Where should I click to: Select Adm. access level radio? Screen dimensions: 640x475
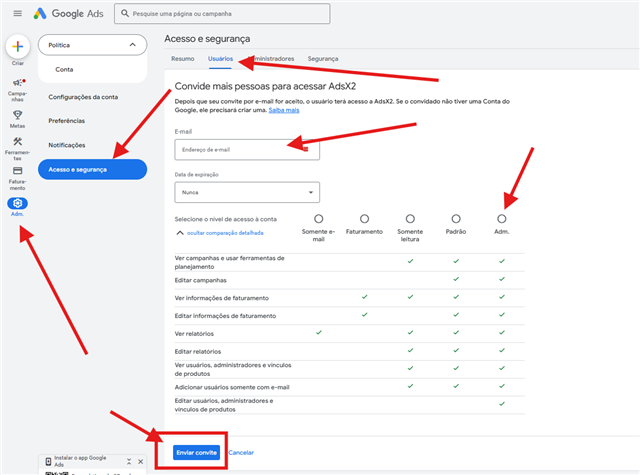(x=502, y=219)
